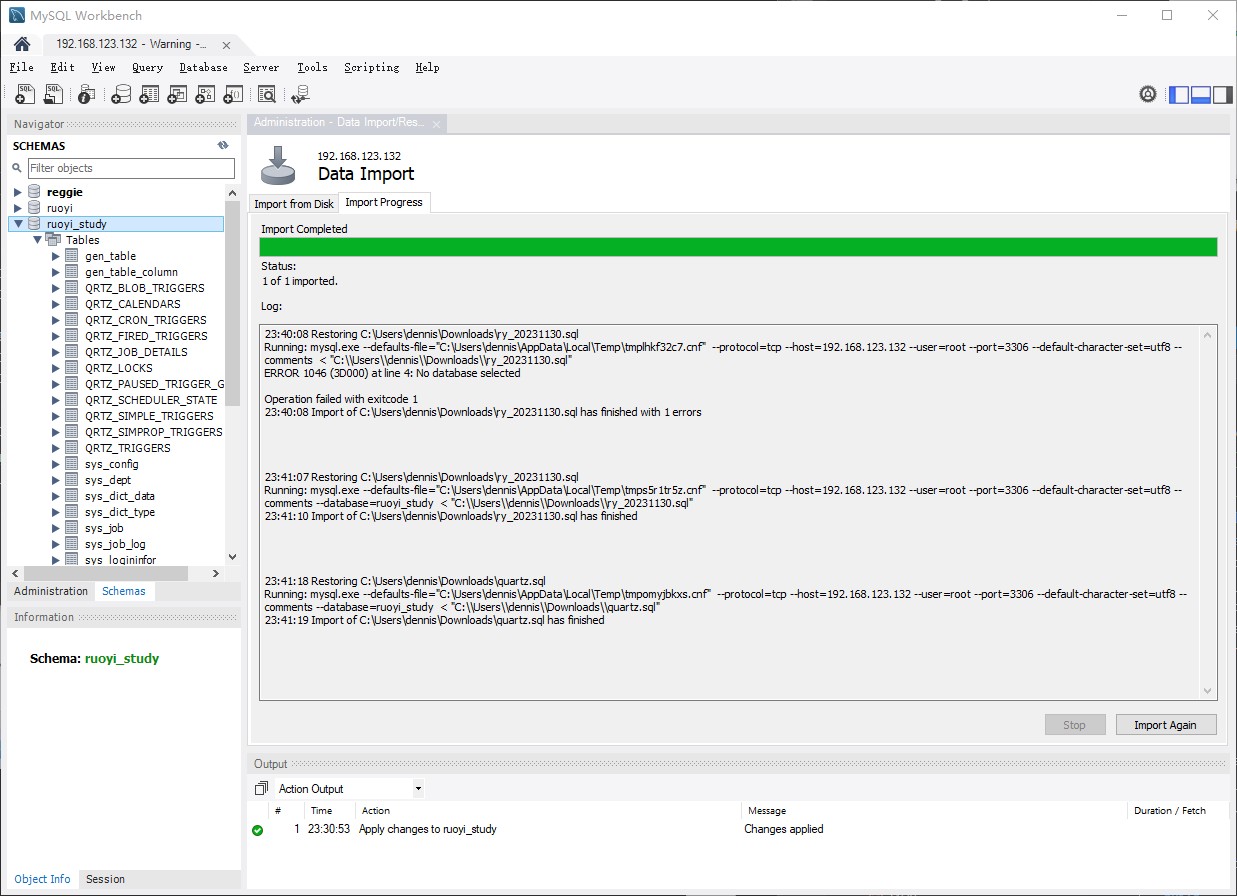Toggle the right sidebar panel visibility

click(1223, 94)
